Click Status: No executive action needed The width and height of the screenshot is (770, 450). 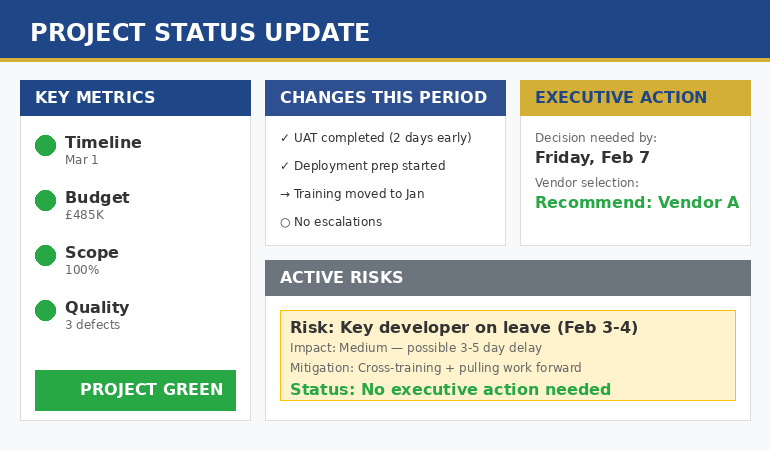[x=450, y=390]
